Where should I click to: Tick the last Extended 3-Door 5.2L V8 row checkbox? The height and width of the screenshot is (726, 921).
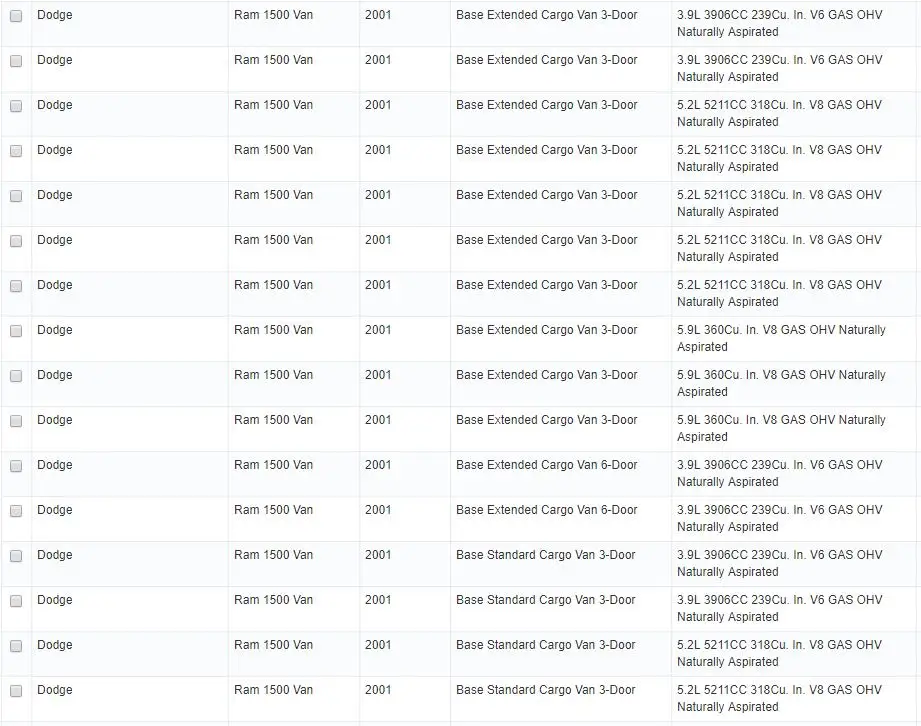point(16,286)
